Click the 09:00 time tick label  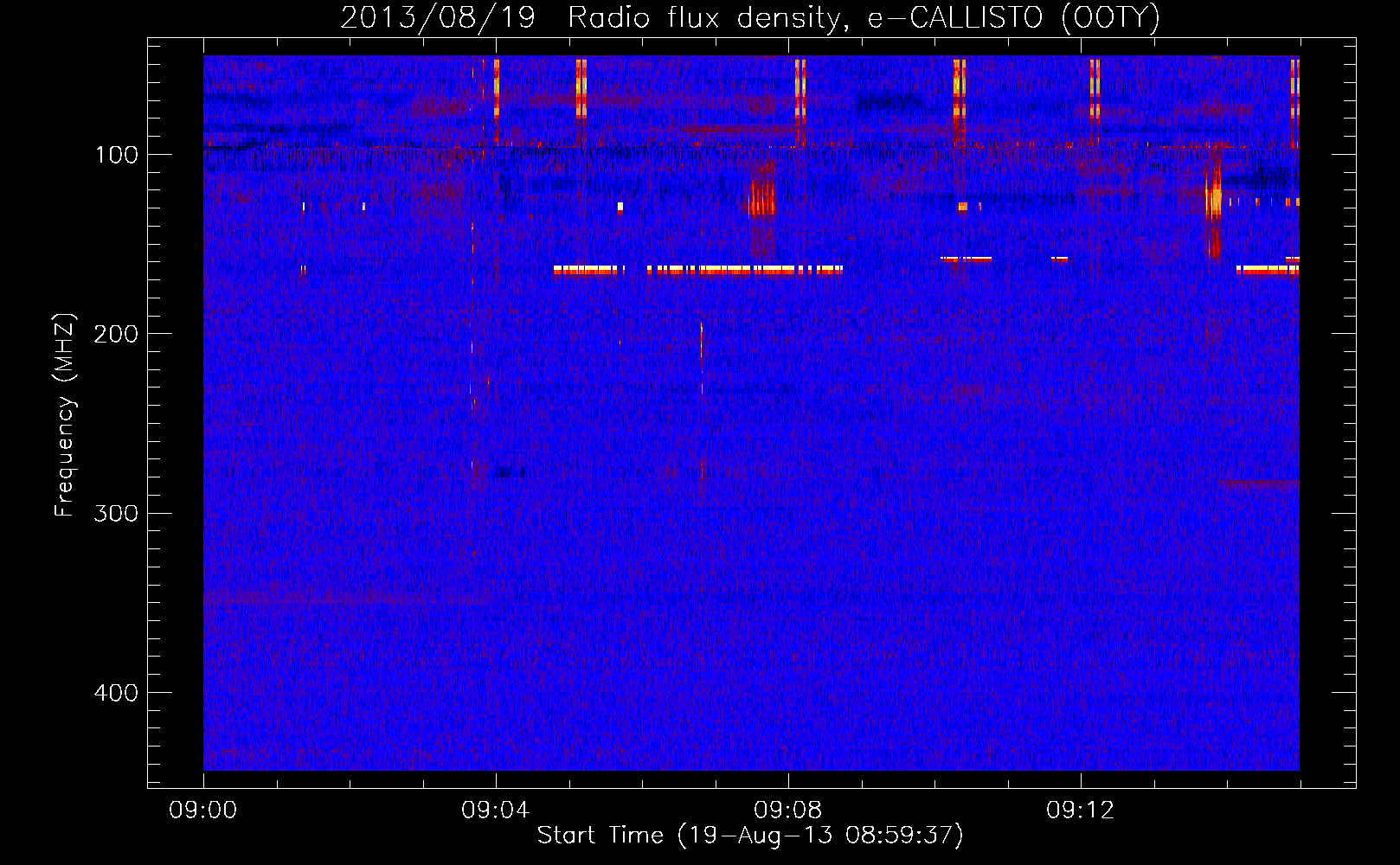(x=203, y=811)
